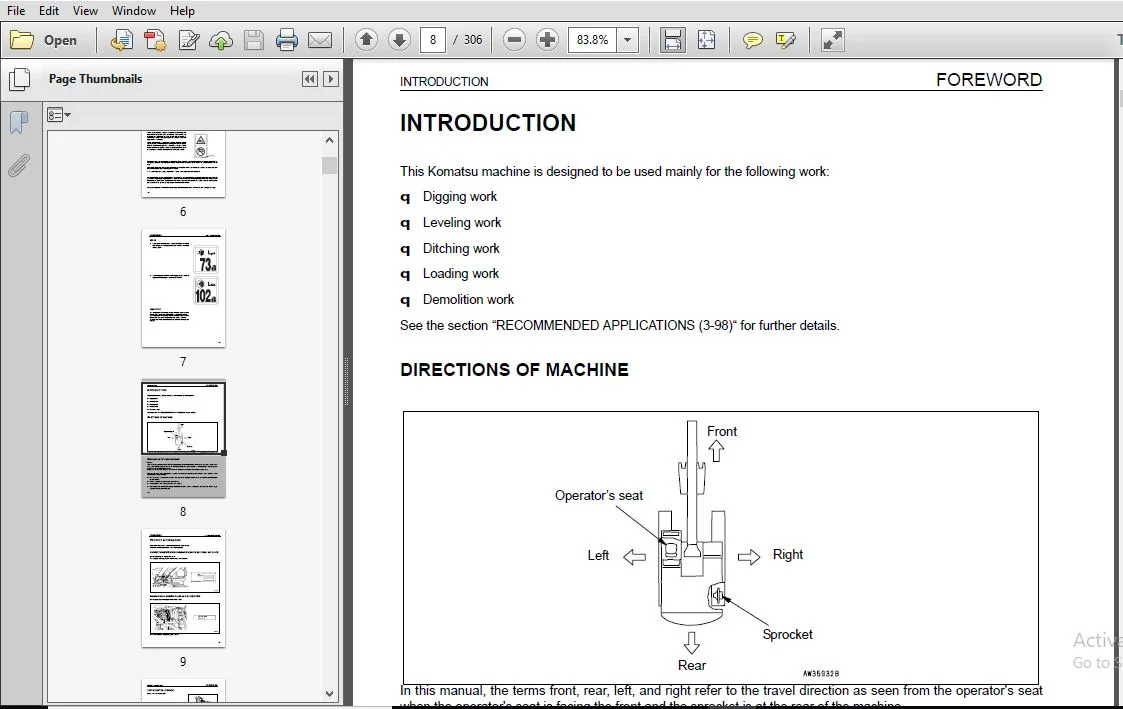Select page 7 thumbnail

(x=183, y=288)
